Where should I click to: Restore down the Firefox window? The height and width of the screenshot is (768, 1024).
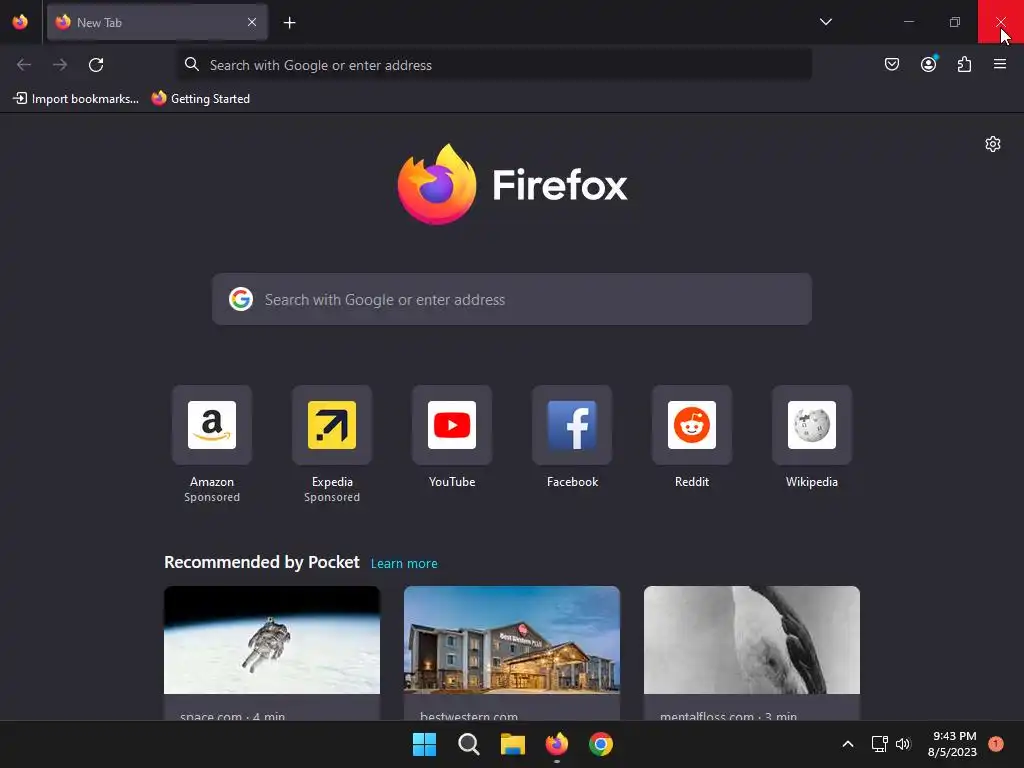955,22
